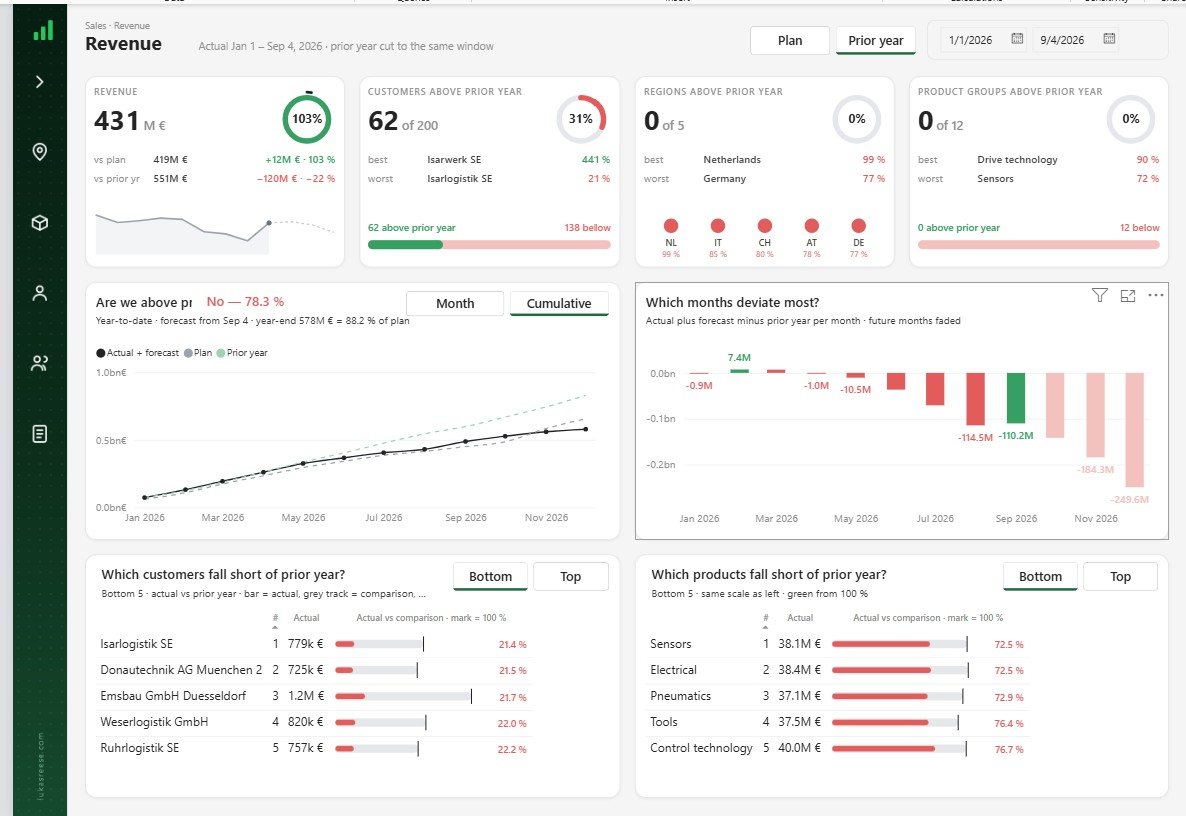Click best customer Isarwerk SE
The image size is (1186, 816).
[454, 160]
